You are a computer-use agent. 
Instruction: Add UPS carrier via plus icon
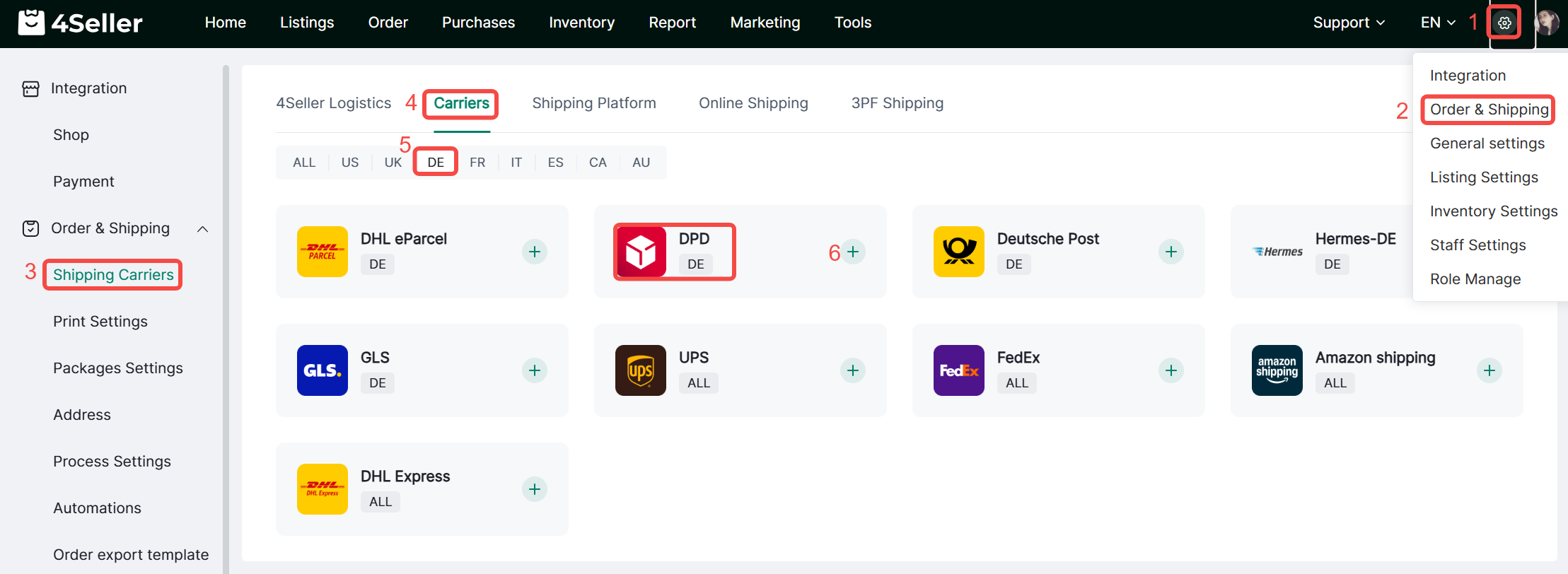853,370
